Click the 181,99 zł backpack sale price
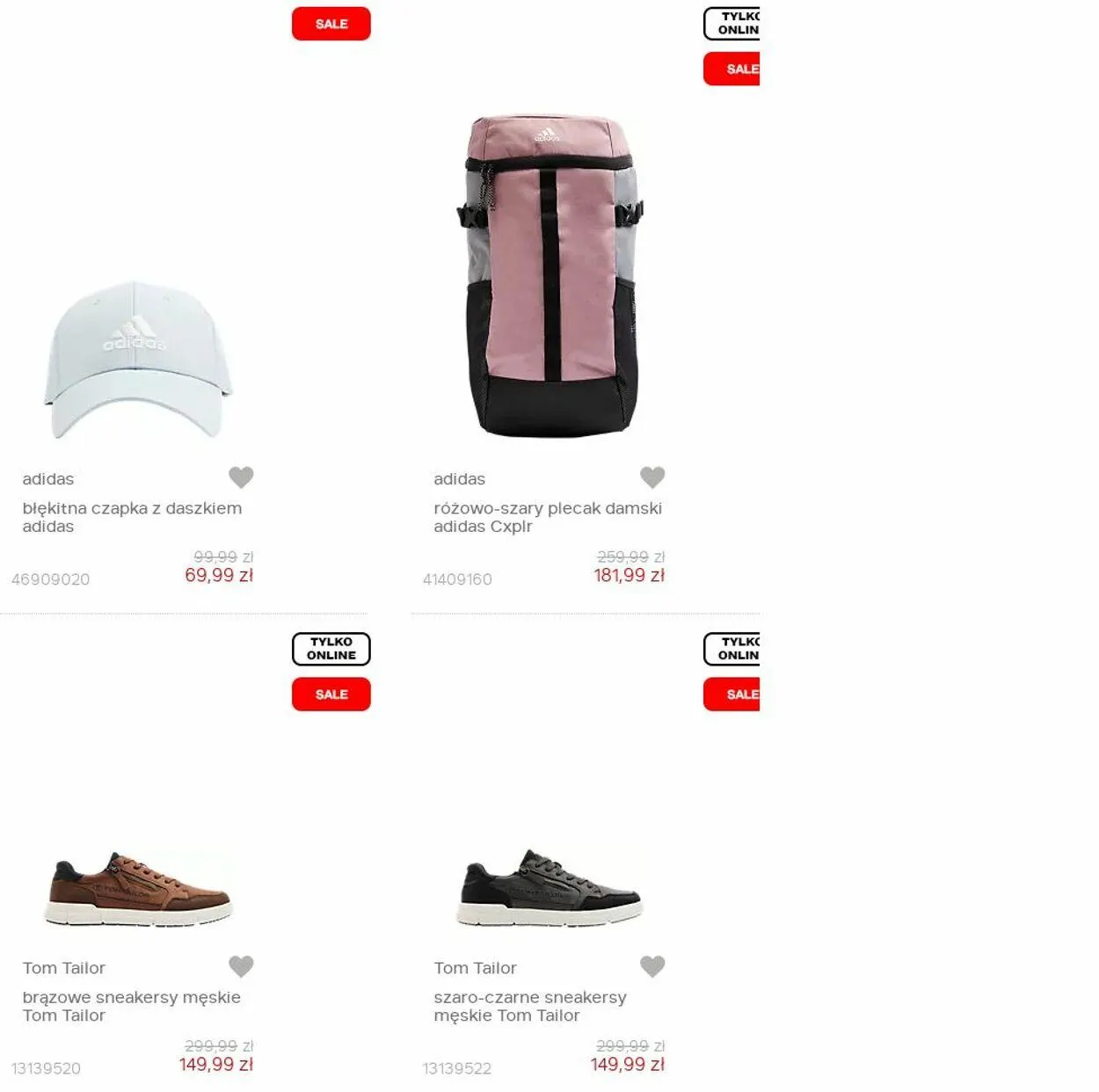This screenshot has width=1099, height=1092. [x=629, y=575]
